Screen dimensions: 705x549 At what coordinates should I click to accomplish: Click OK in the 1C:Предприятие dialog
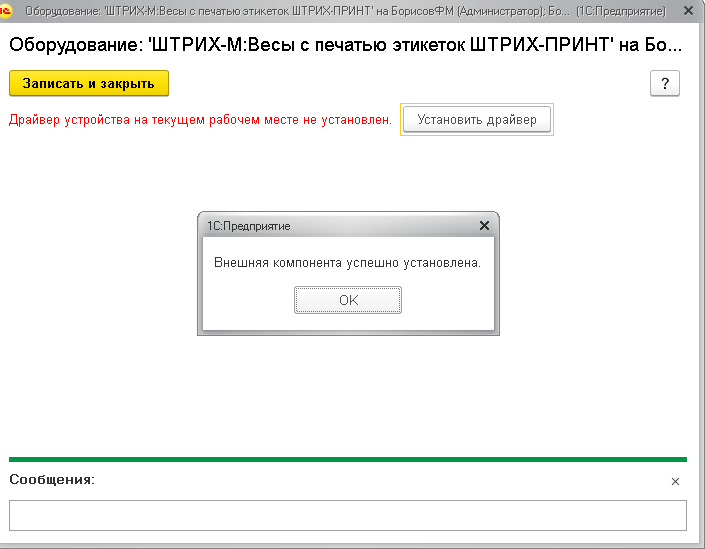click(348, 300)
